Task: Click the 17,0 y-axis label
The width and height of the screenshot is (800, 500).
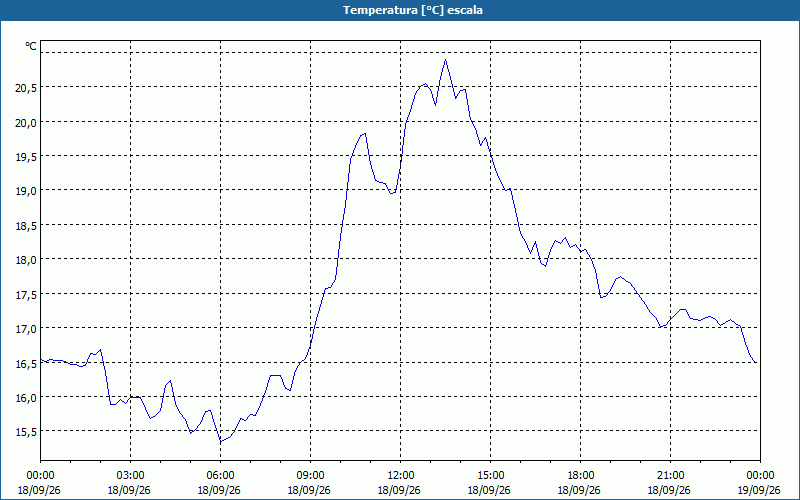Action: (x=26, y=329)
